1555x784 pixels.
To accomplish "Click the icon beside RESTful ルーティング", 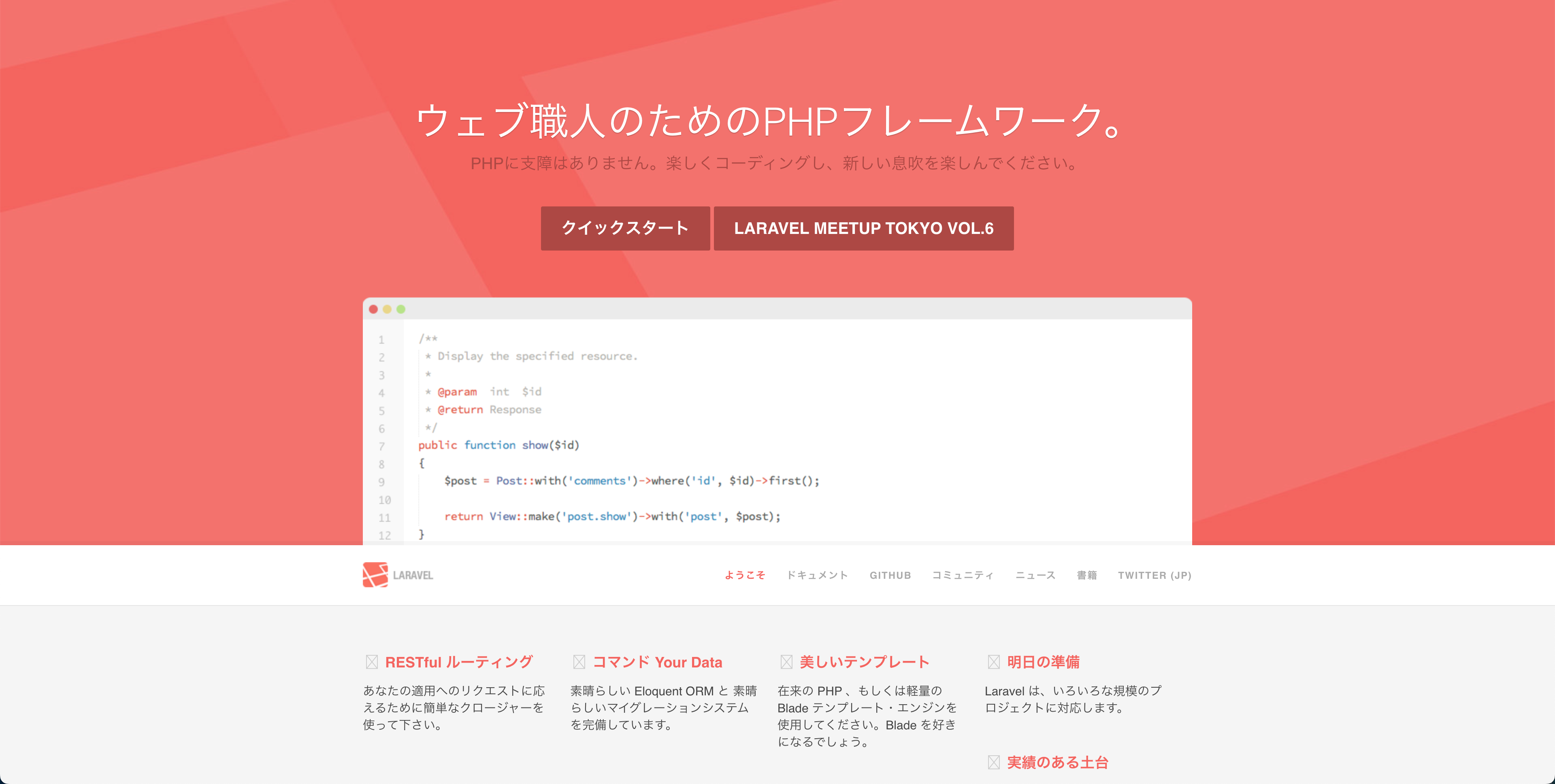I will (371, 662).
